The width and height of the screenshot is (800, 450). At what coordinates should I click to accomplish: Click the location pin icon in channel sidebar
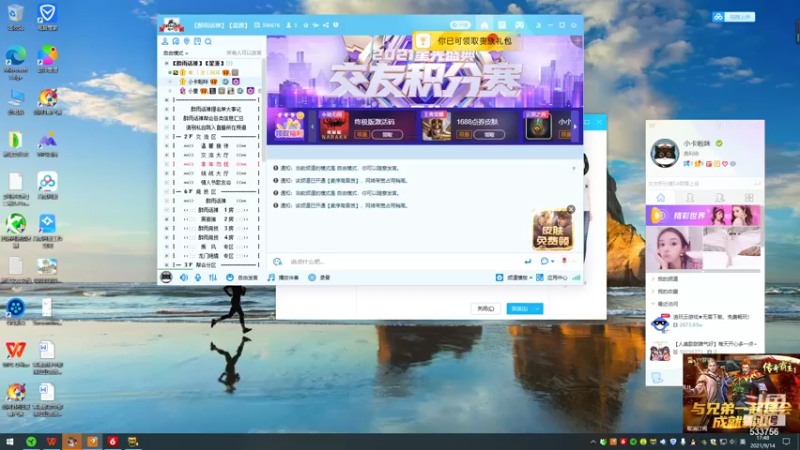187,41
